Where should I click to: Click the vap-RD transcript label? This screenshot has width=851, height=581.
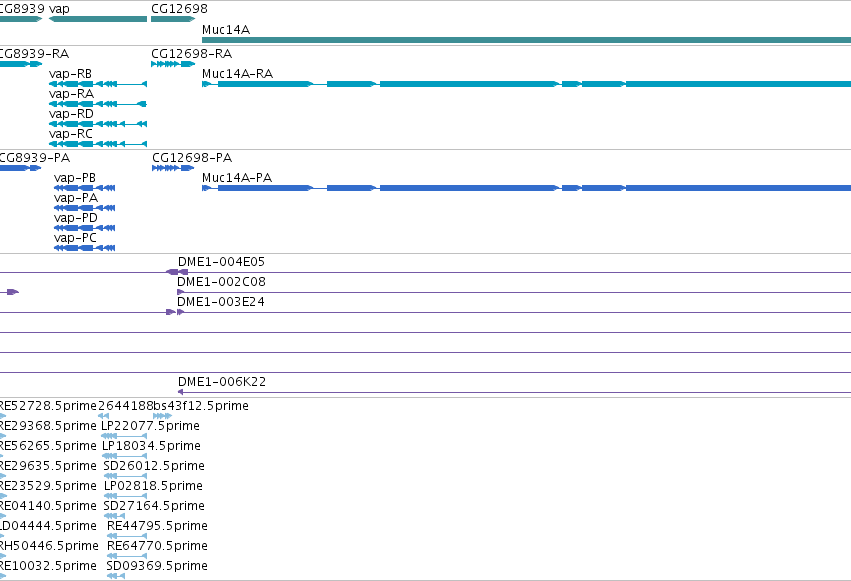tap(71, 114)
